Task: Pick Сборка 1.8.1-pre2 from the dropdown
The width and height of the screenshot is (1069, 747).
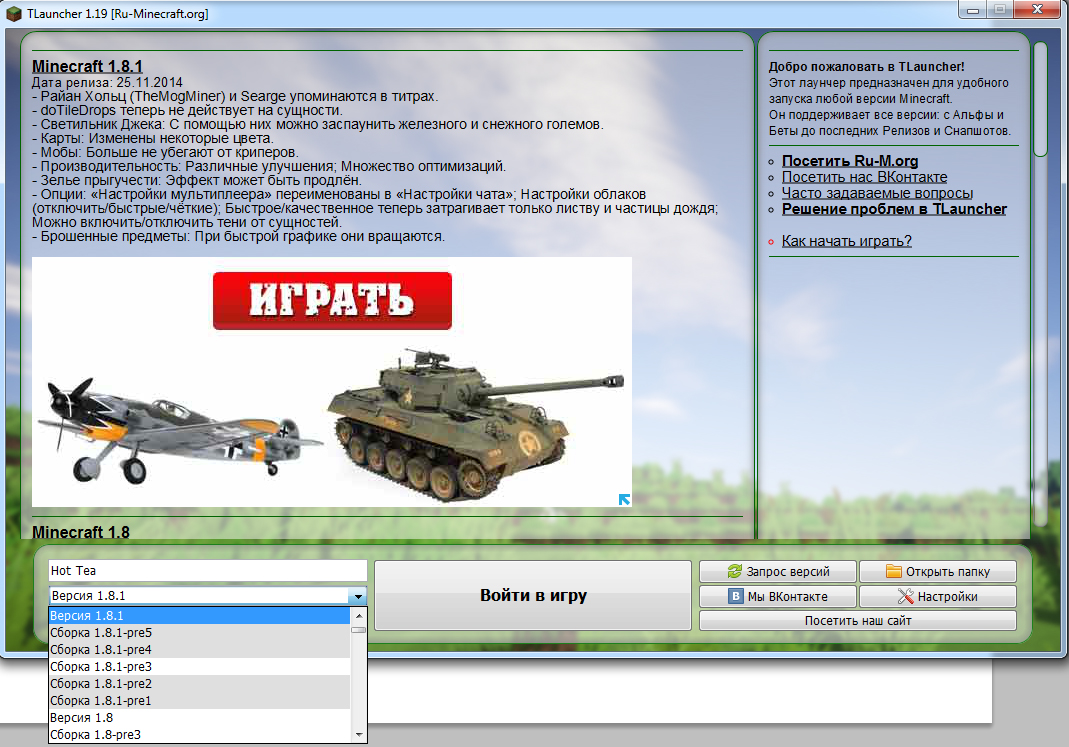Action: pos(199,684)
